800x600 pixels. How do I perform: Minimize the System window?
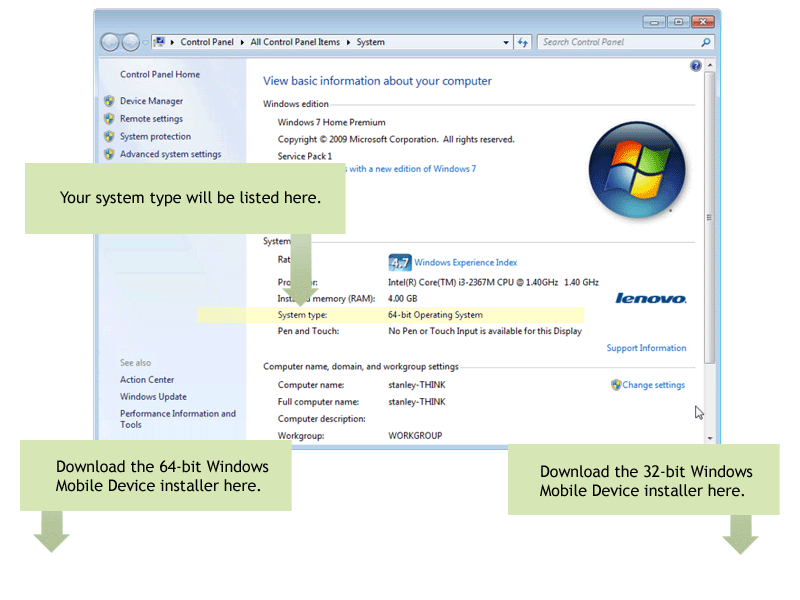654,22
